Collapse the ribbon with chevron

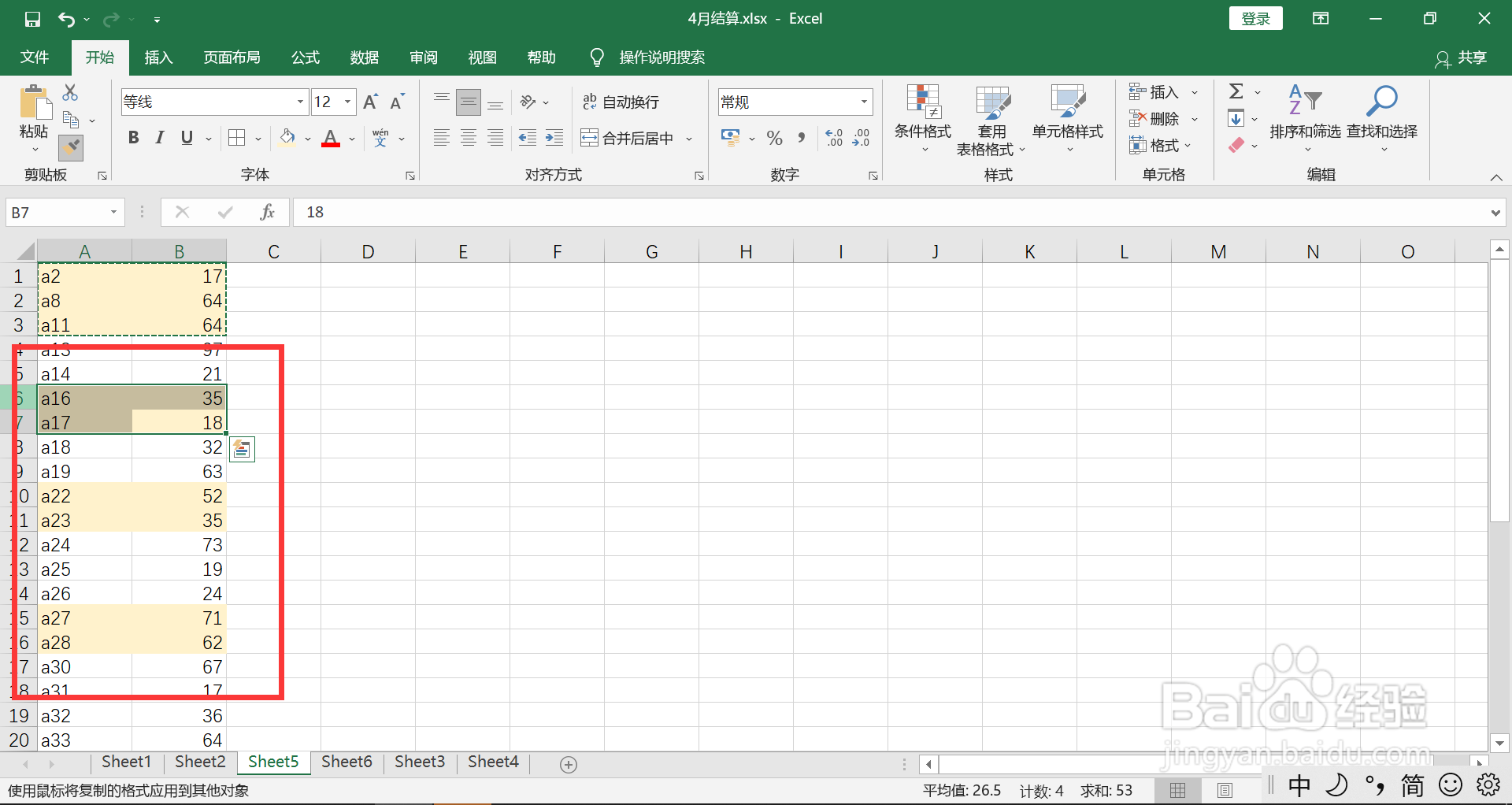coord(1496,177)
